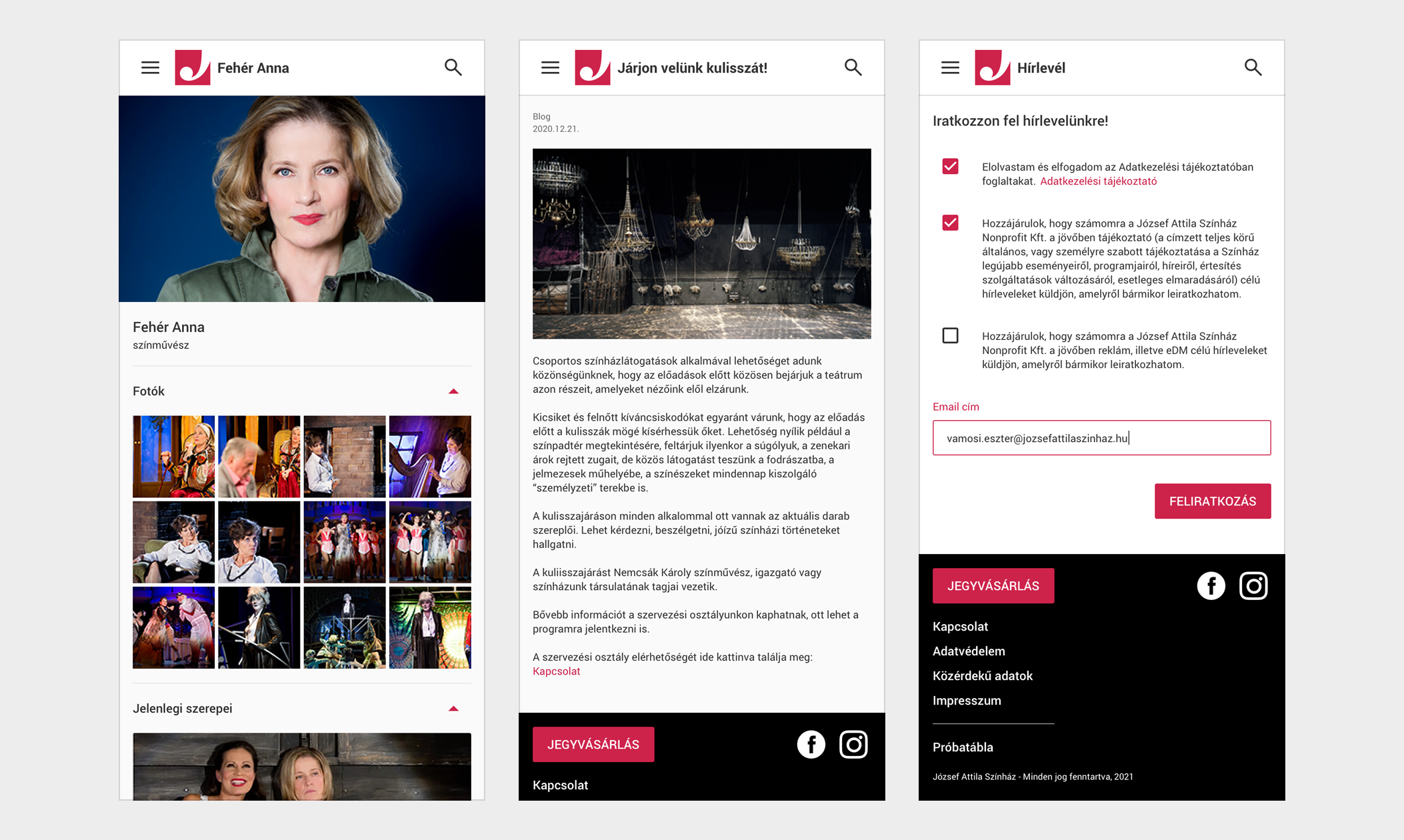
Task: Check the reklám and eDM hírlevelek consent checkbox
Action: click(x=951, y=335)
